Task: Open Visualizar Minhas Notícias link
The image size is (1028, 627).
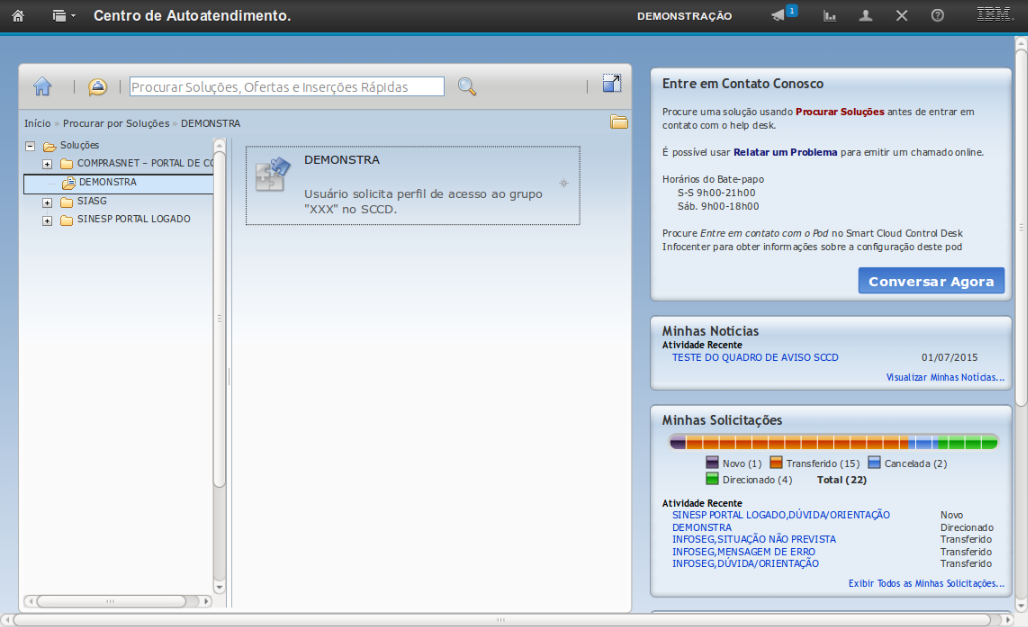Action: [x=944, y=377]
